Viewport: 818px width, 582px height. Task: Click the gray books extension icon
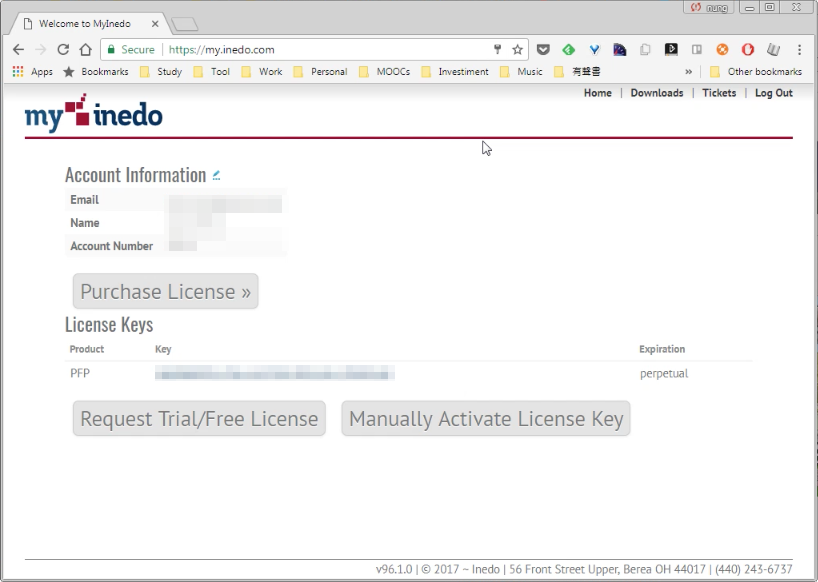pyautogui.click(x=773, y=50)
